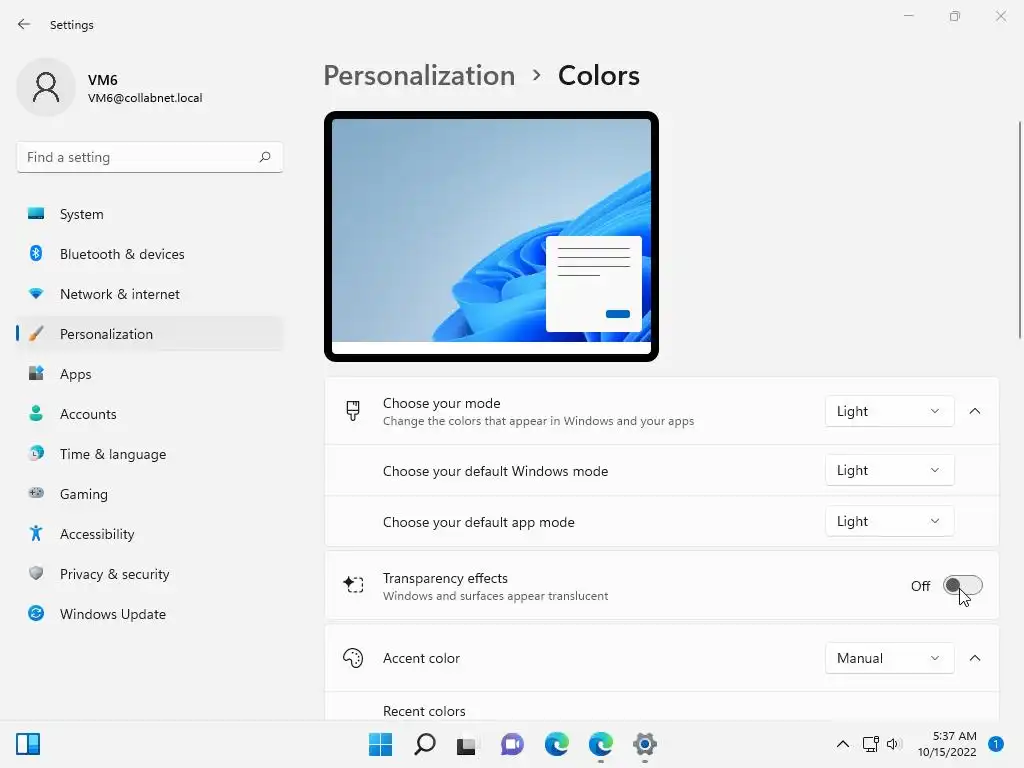Click the sparkle icon beside Transparency effects
The image size is (1024, 768).
353,584
